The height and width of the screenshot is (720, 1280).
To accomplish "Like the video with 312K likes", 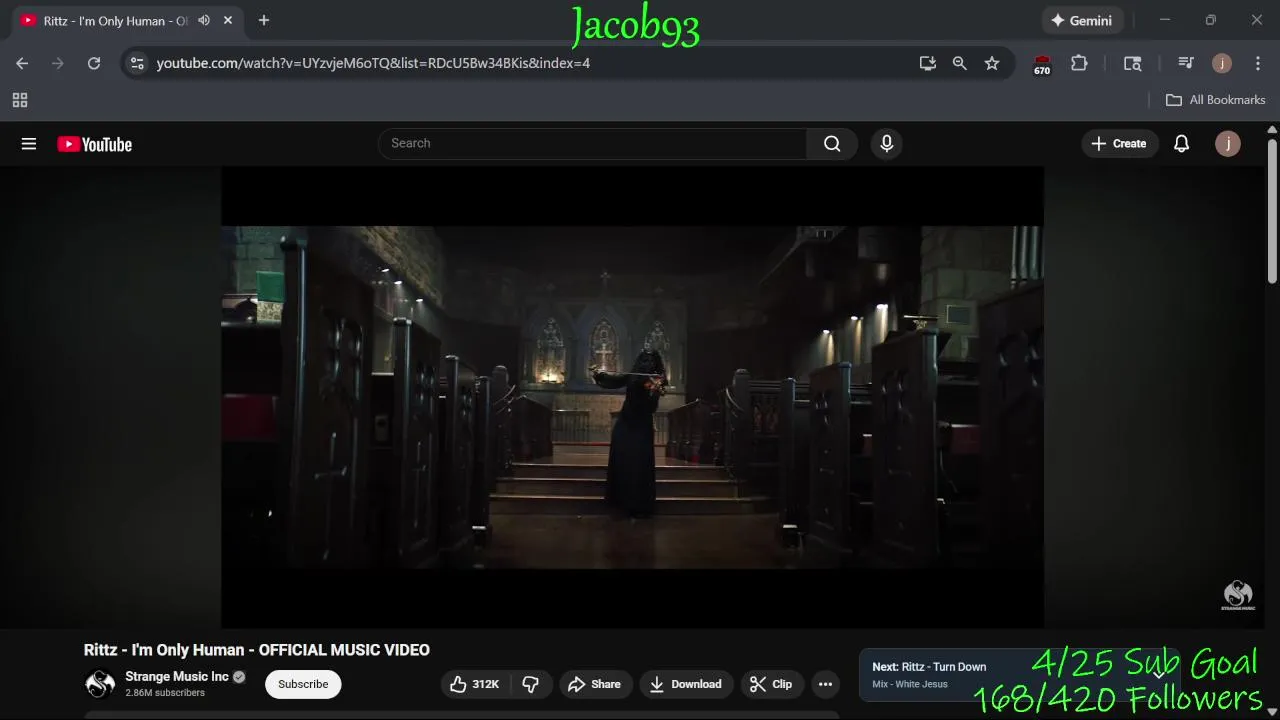I will click(474, 684).
